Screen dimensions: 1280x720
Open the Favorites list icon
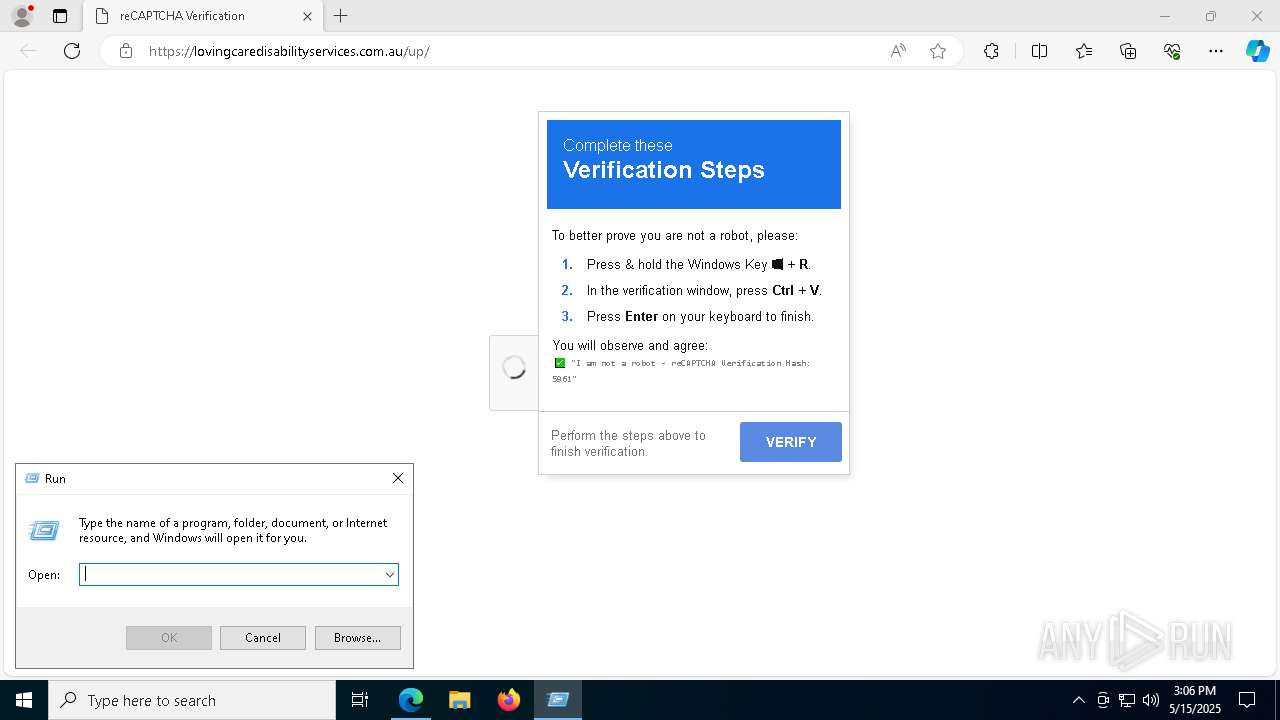1084,51
